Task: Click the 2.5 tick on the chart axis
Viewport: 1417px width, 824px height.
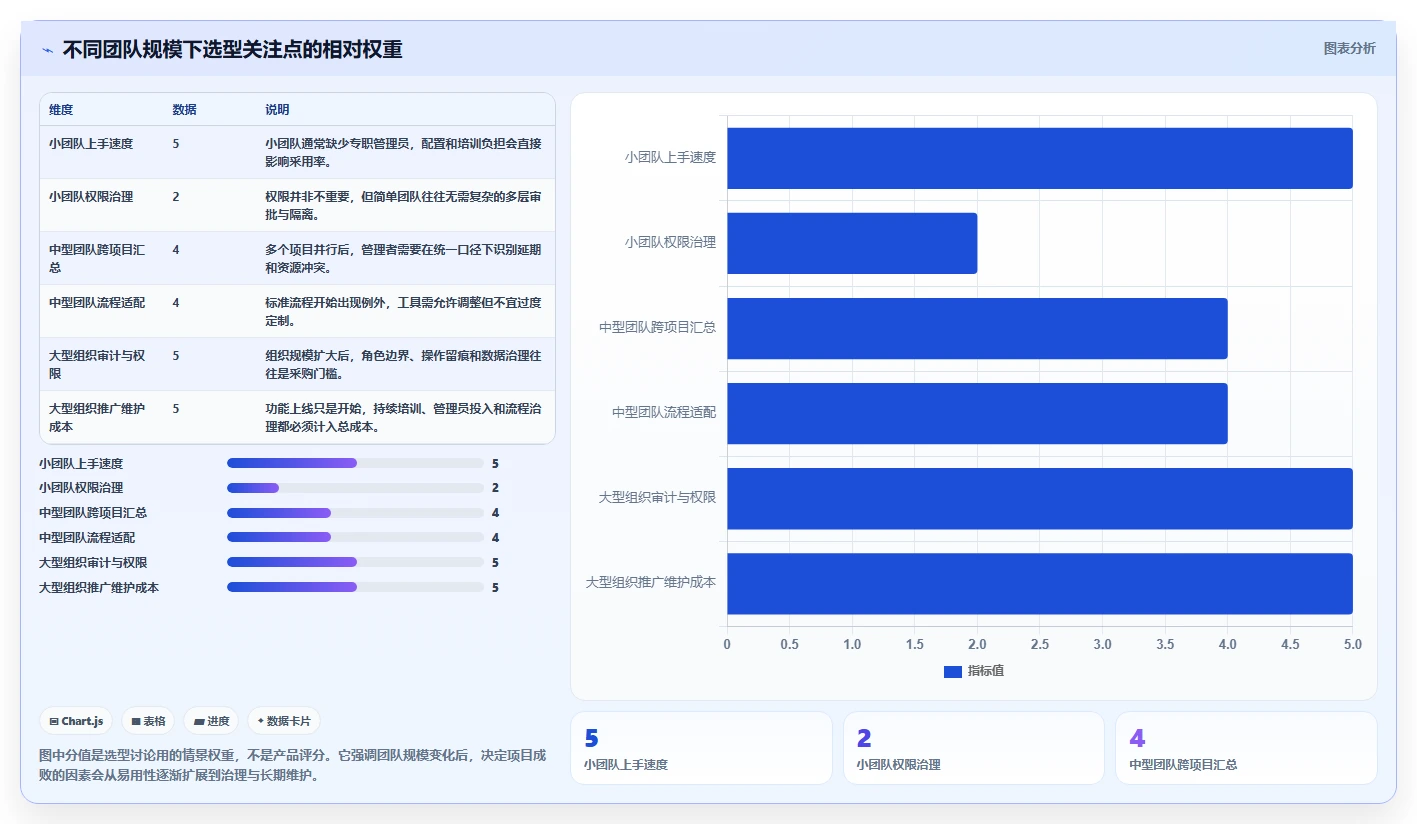Action: click(1040, 645)
